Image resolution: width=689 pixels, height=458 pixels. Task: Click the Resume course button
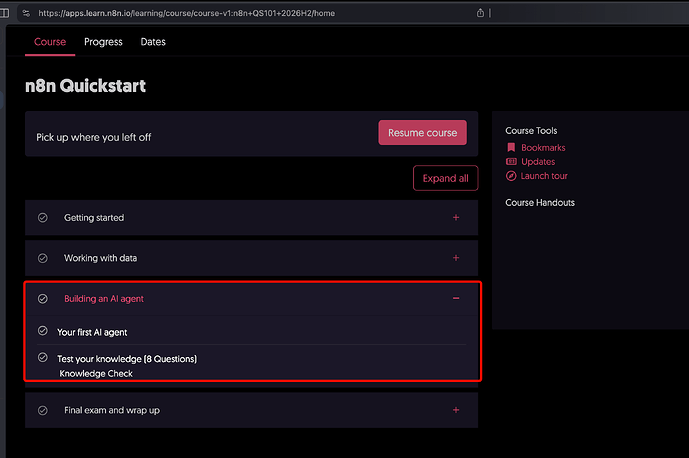tap(422, 133)
